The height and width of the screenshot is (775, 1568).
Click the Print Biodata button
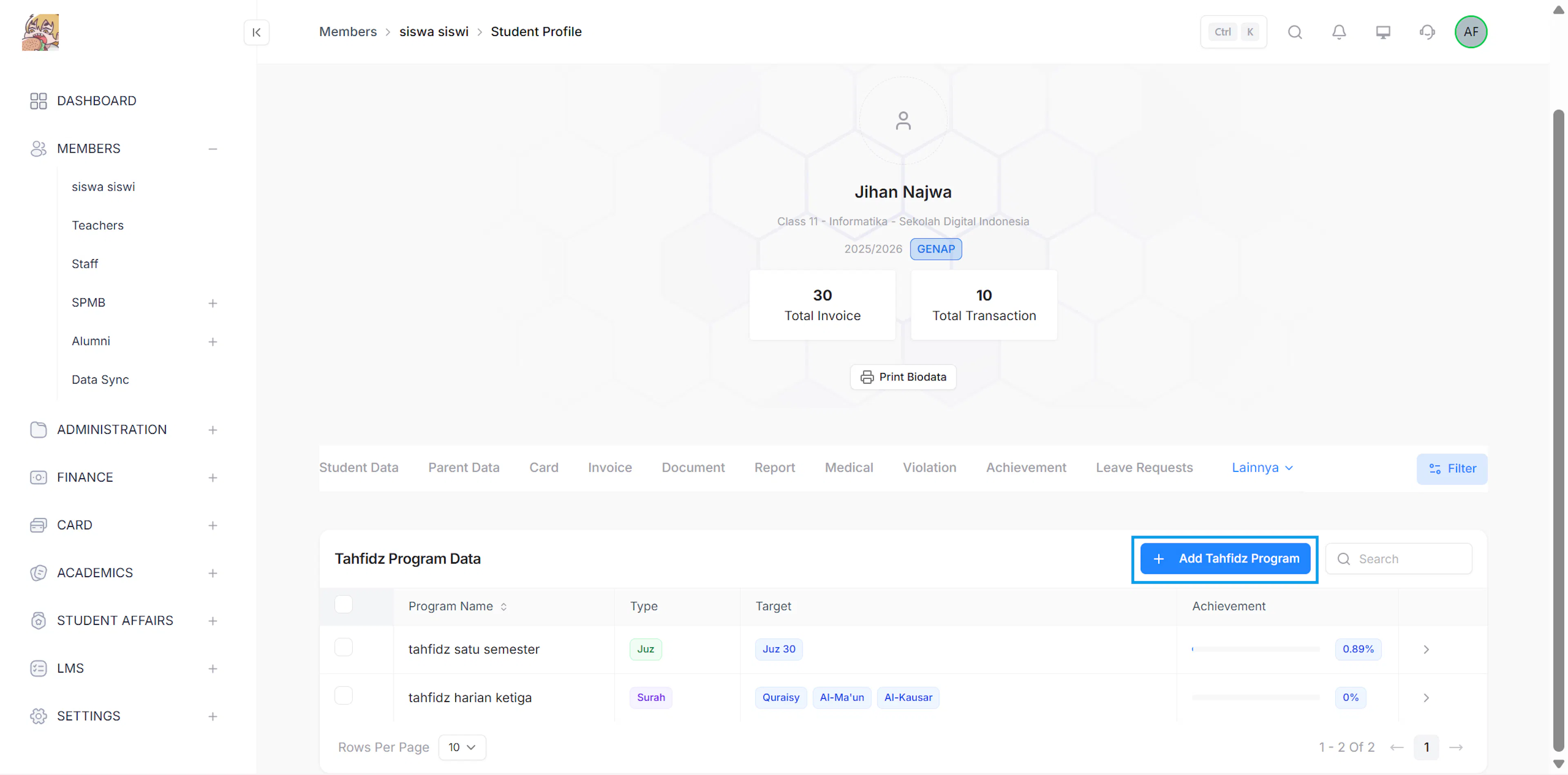903,377
